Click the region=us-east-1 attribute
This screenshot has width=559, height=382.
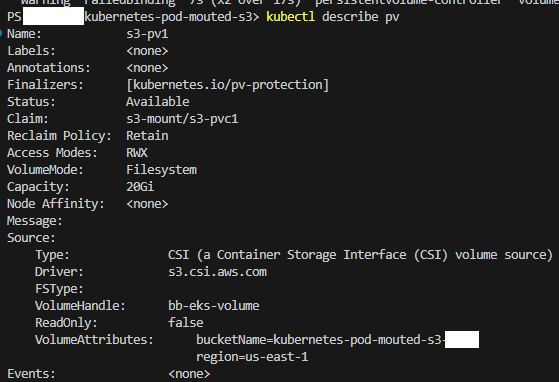click(x=252, y=357)
